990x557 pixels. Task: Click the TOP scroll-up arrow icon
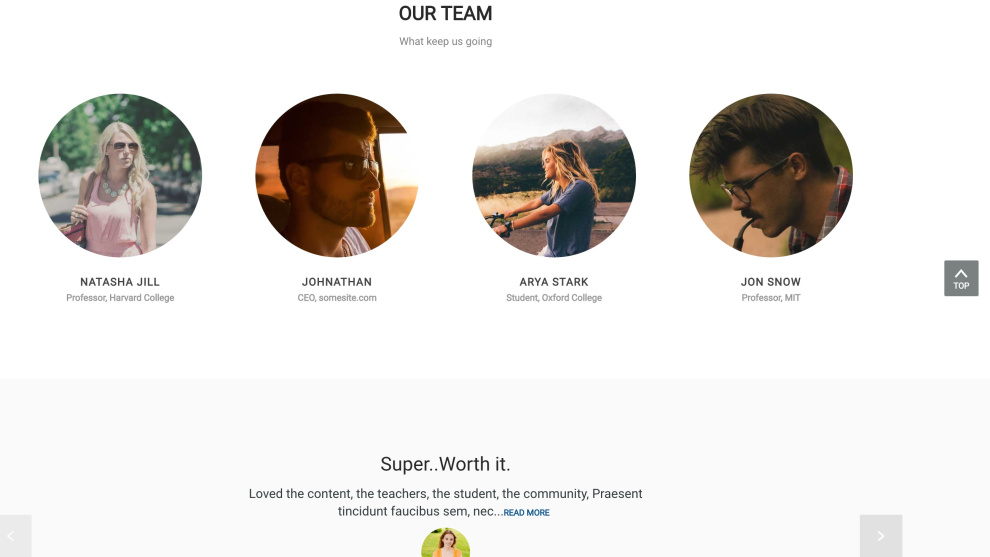click(961, 278)
